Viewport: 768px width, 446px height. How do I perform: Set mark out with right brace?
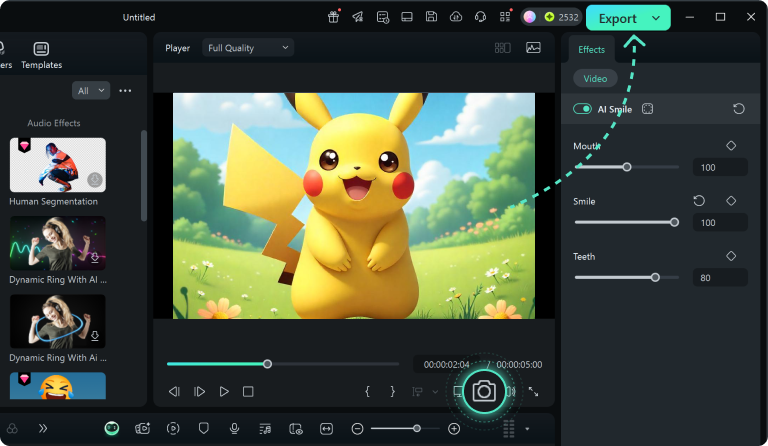[392, 391]
